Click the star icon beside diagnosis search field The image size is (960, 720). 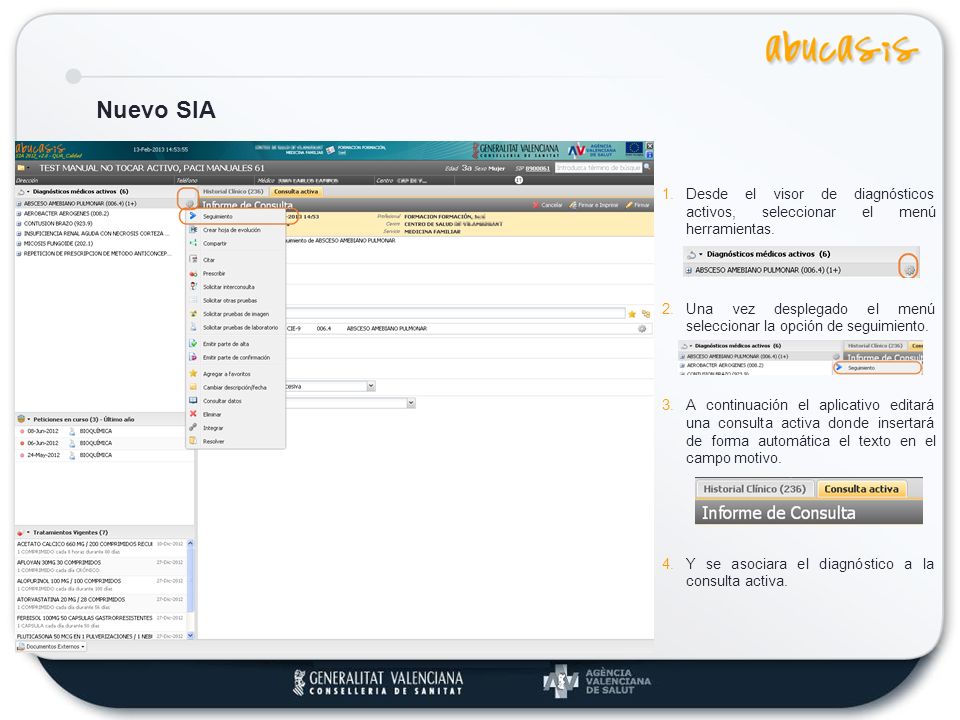tap(632, 314)
